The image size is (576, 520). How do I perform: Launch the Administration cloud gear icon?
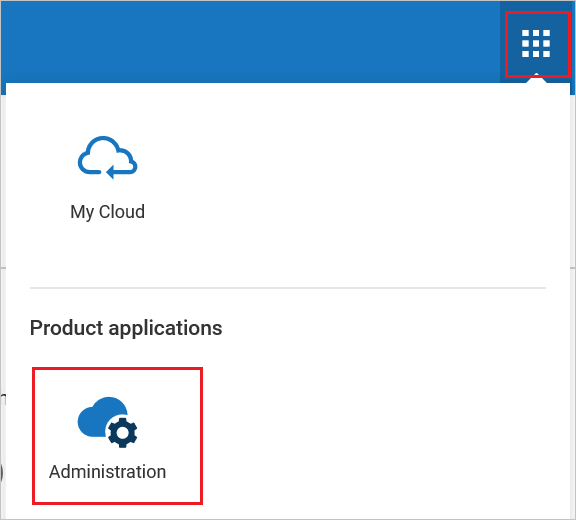click(x=107, y=422)
